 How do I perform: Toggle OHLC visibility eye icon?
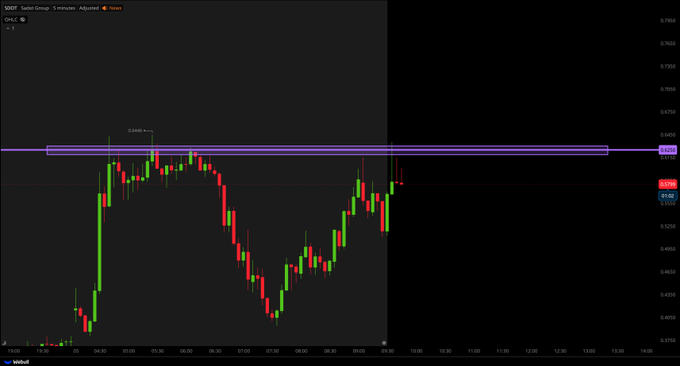tap(23, 20)
